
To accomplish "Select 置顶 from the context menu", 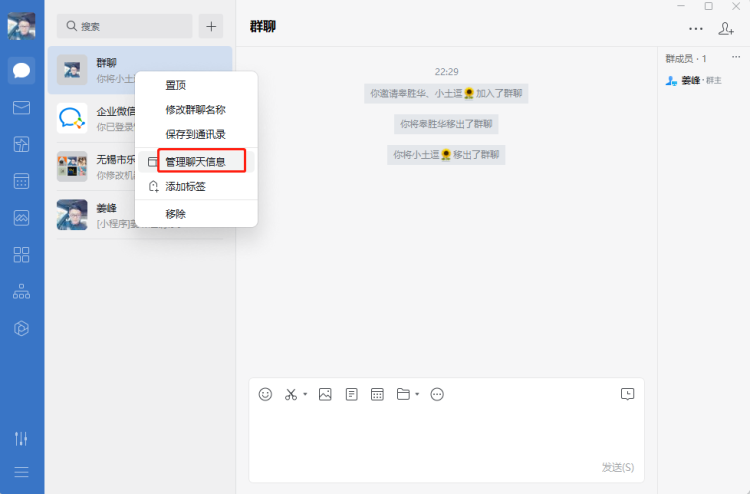I will coord(196,85).
